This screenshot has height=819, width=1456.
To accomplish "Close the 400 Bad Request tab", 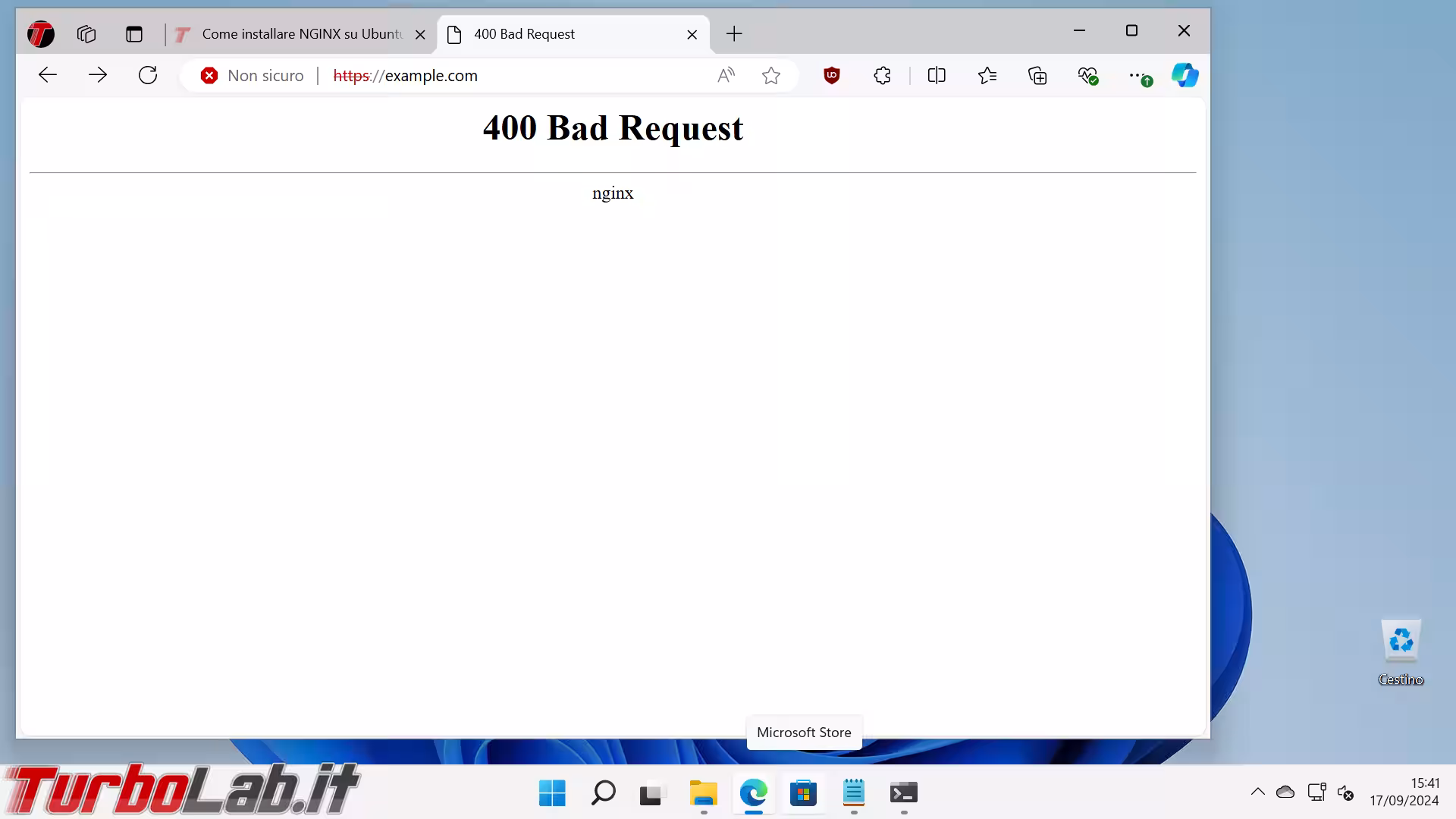I will coord(692,34).
